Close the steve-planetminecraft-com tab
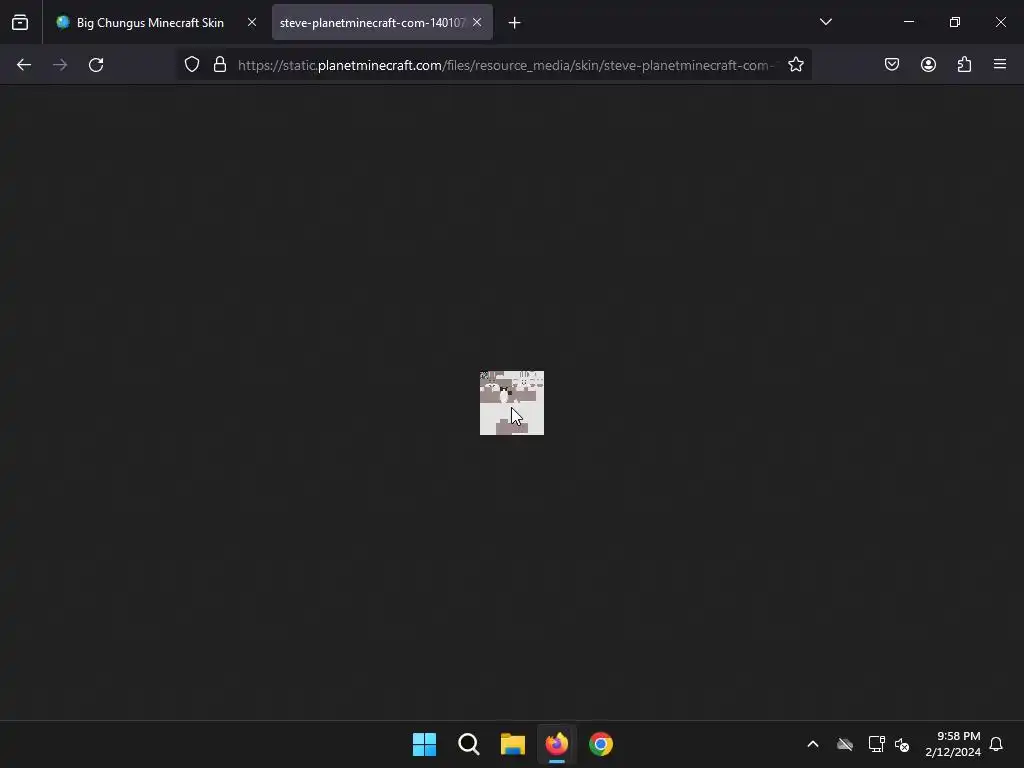 tap(477, 22)
